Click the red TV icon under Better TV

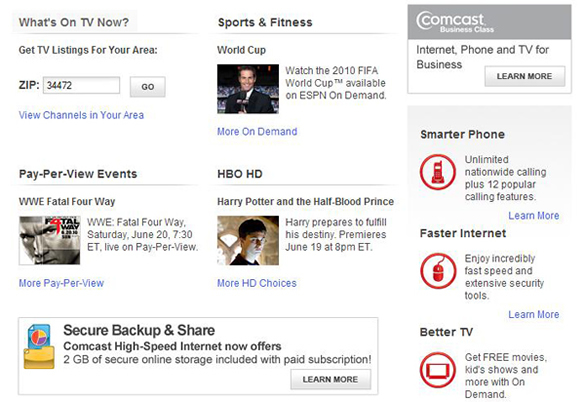438,370
